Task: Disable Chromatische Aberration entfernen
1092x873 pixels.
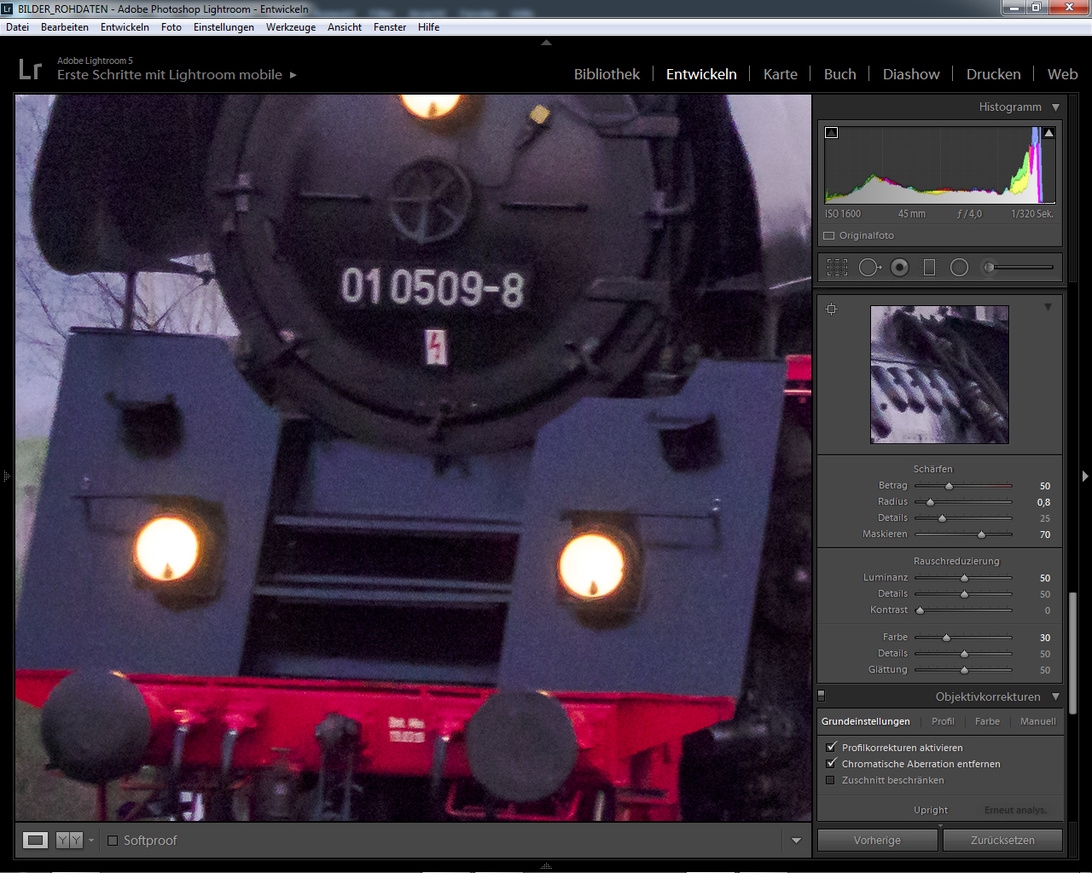Action: 831,764
